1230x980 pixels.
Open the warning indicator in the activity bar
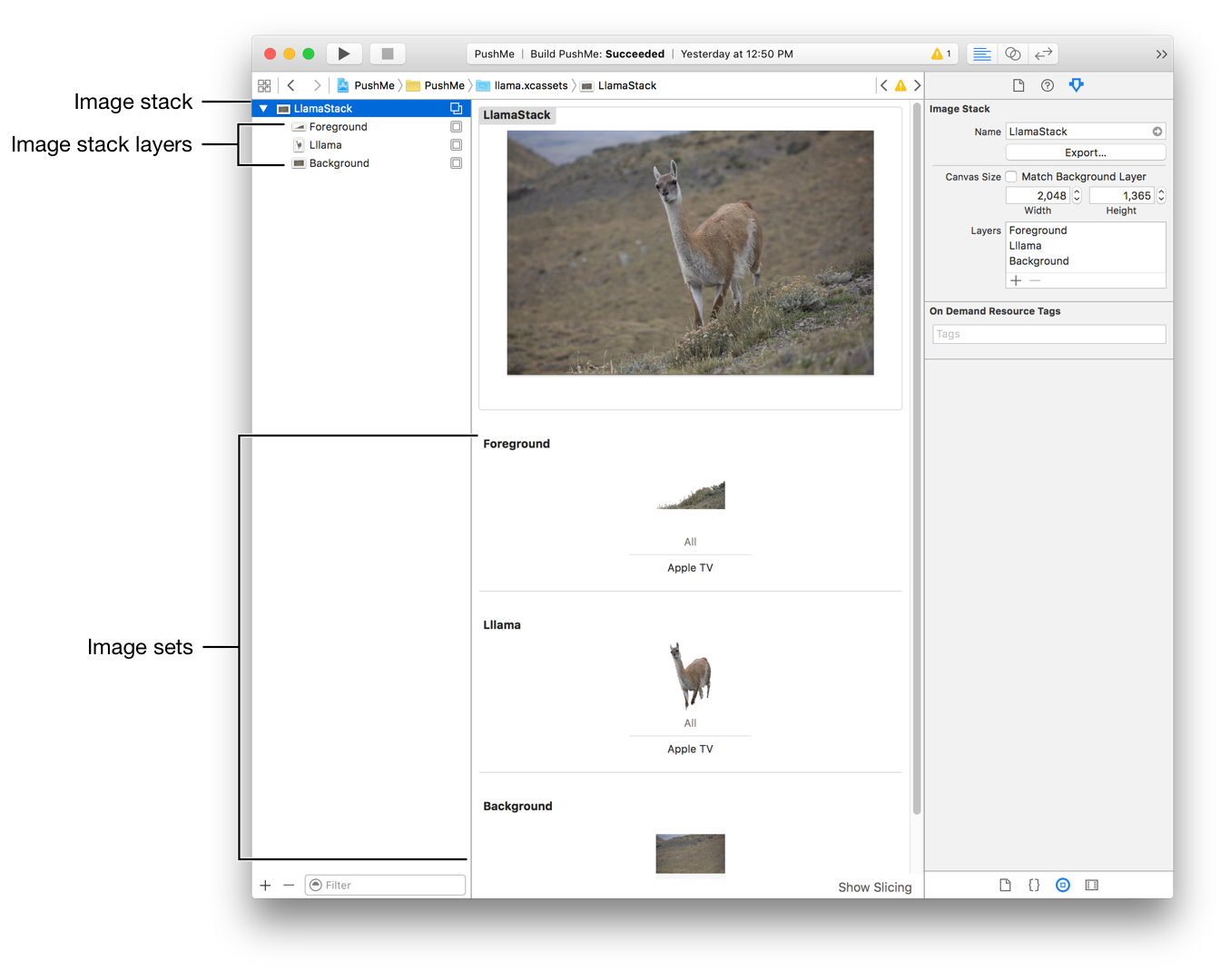[940, 54]
